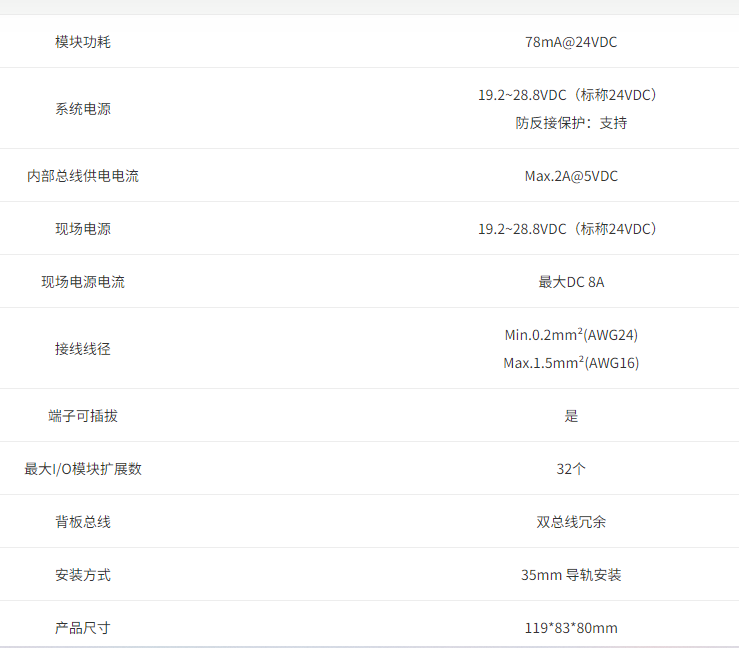Click the 背板总线 label
This screenshot has width=739, height=648.
click(x=83, y=522)
